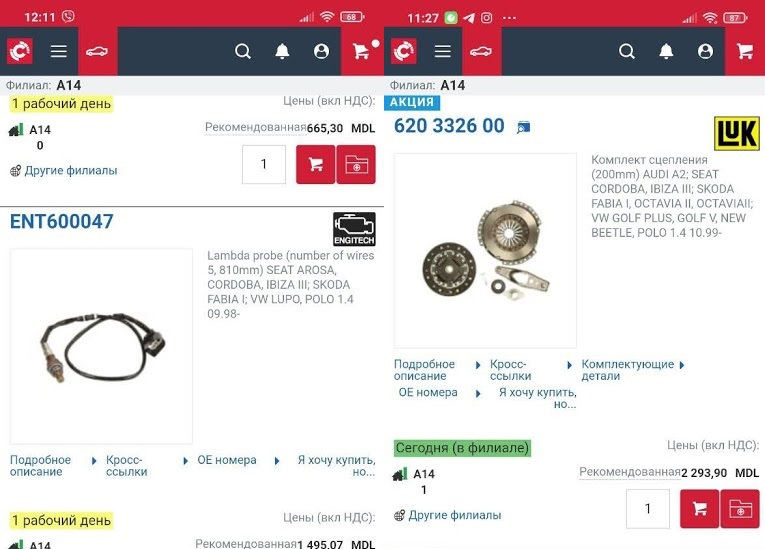The height and width of the screenshot is (549, 765).
Task: Add the LUK clutch kit to cart
Action: tap(700, 509)
